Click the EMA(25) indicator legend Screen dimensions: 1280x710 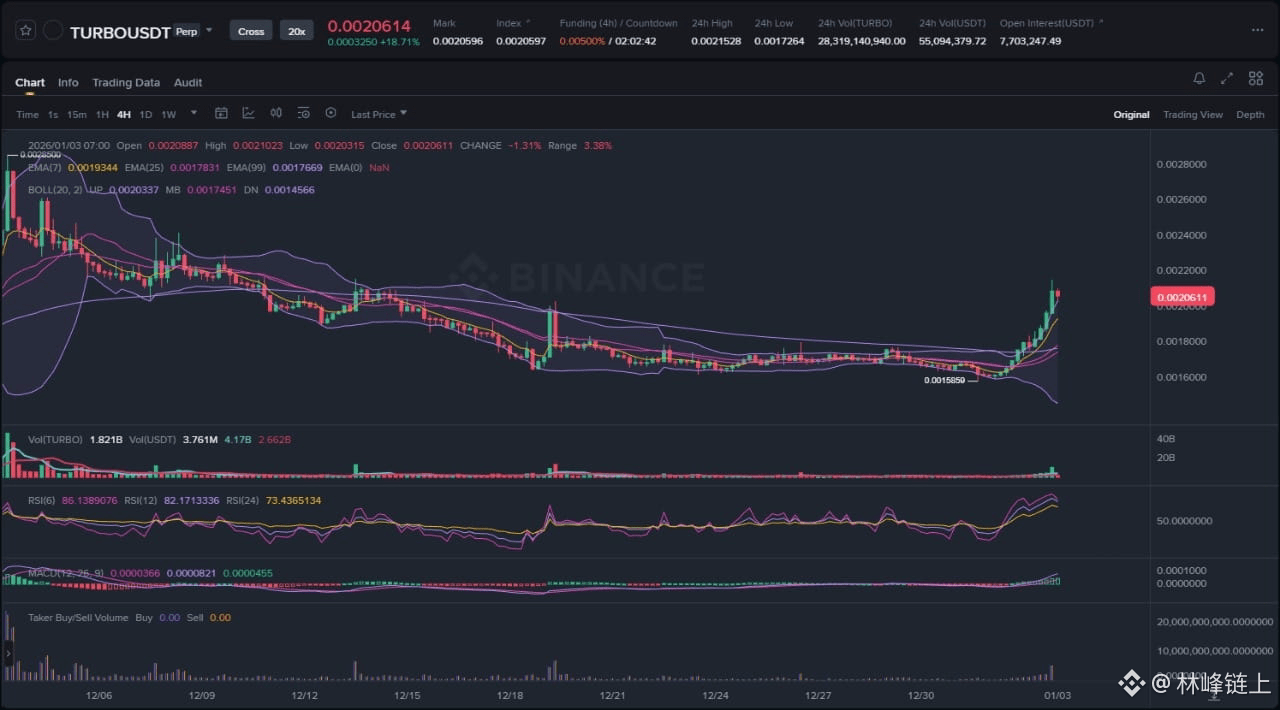pos(144,167)
